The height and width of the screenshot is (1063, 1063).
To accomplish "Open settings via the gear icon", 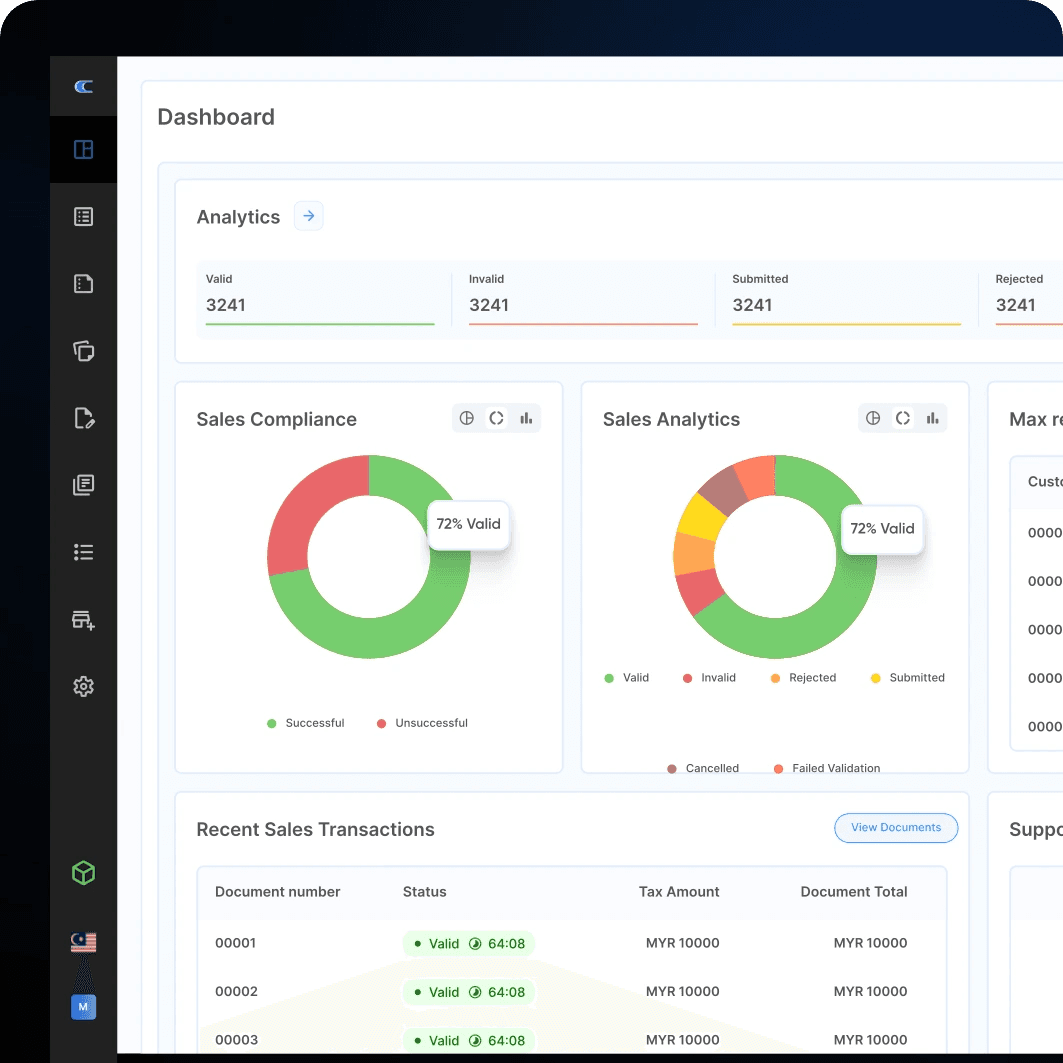I will click(84, 686).
